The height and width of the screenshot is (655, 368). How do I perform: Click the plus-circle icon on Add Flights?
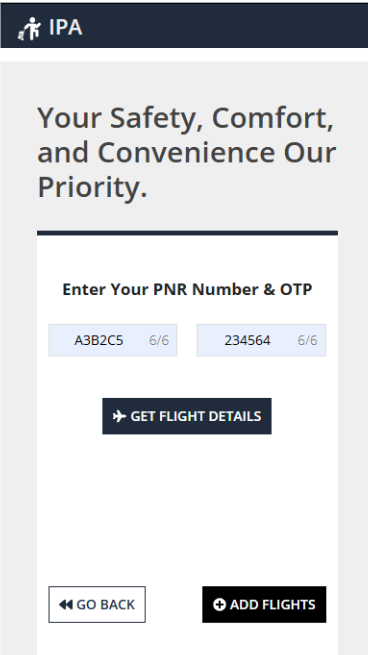(219, 604)
